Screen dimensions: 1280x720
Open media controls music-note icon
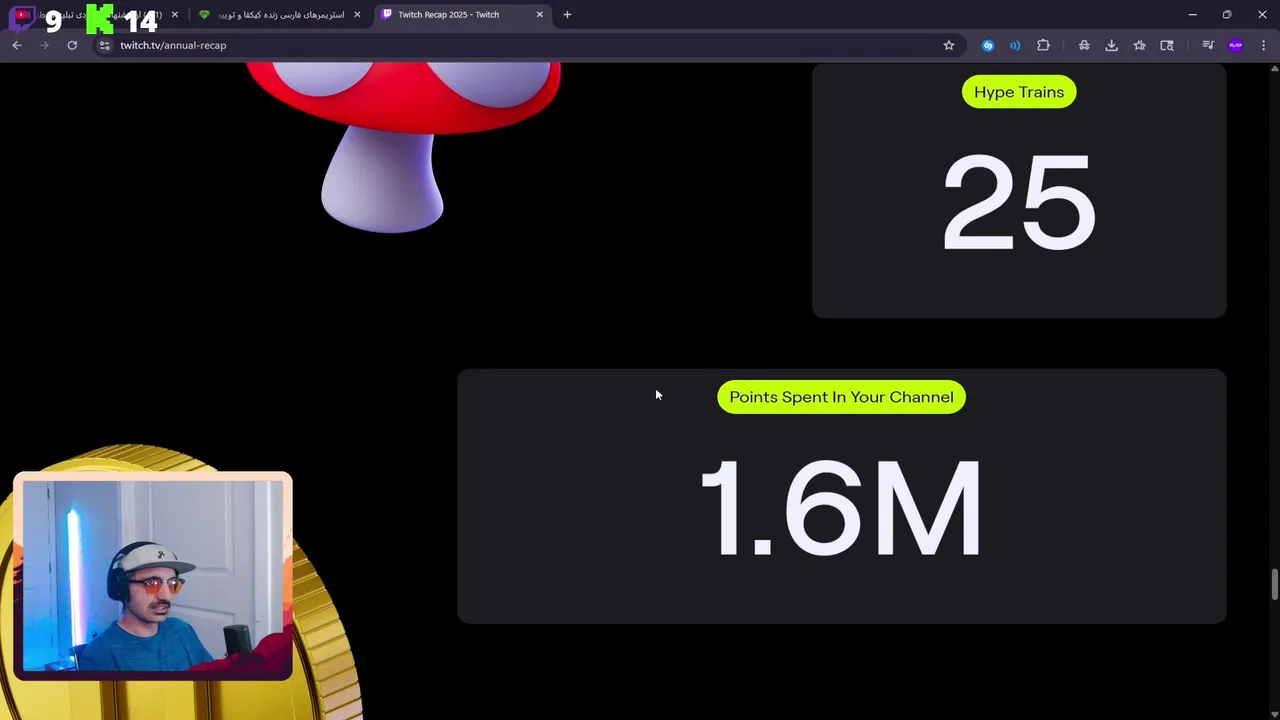tap(1208, 45)
